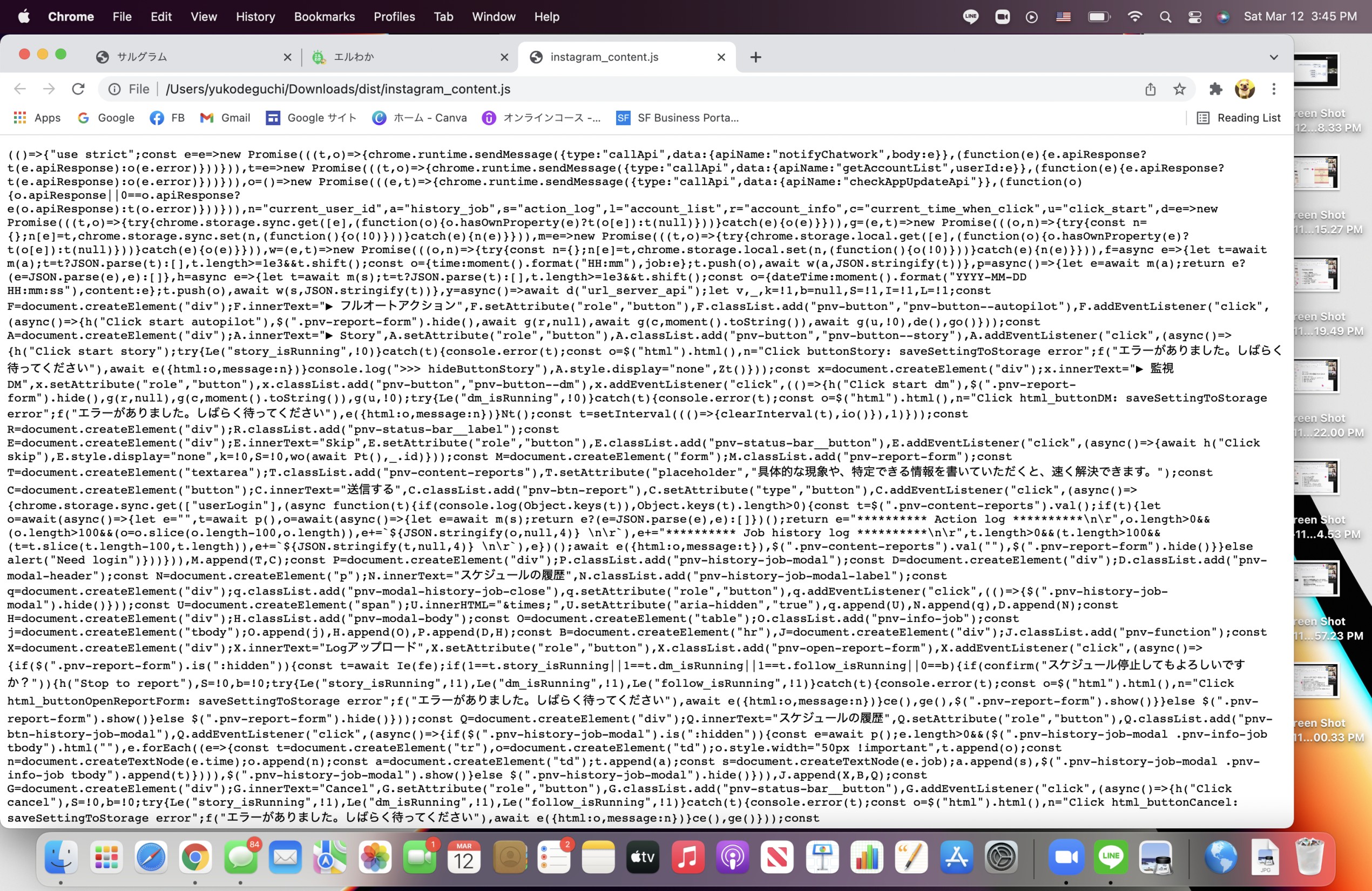Viewport: 1372px width, 891px height.
Task: Open the Google bookmark
Action: pyautogui.click(x=106, y=118)
